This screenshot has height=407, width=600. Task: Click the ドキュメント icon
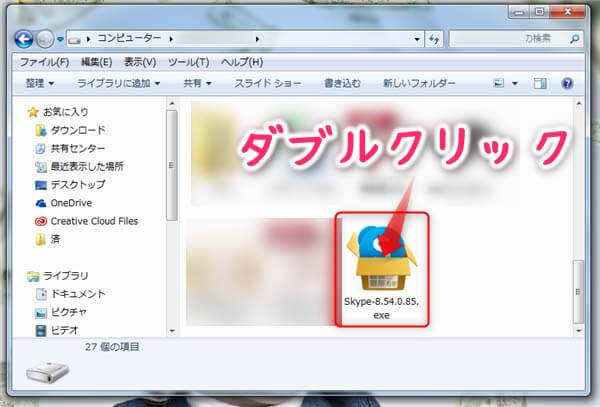[41, 294]
